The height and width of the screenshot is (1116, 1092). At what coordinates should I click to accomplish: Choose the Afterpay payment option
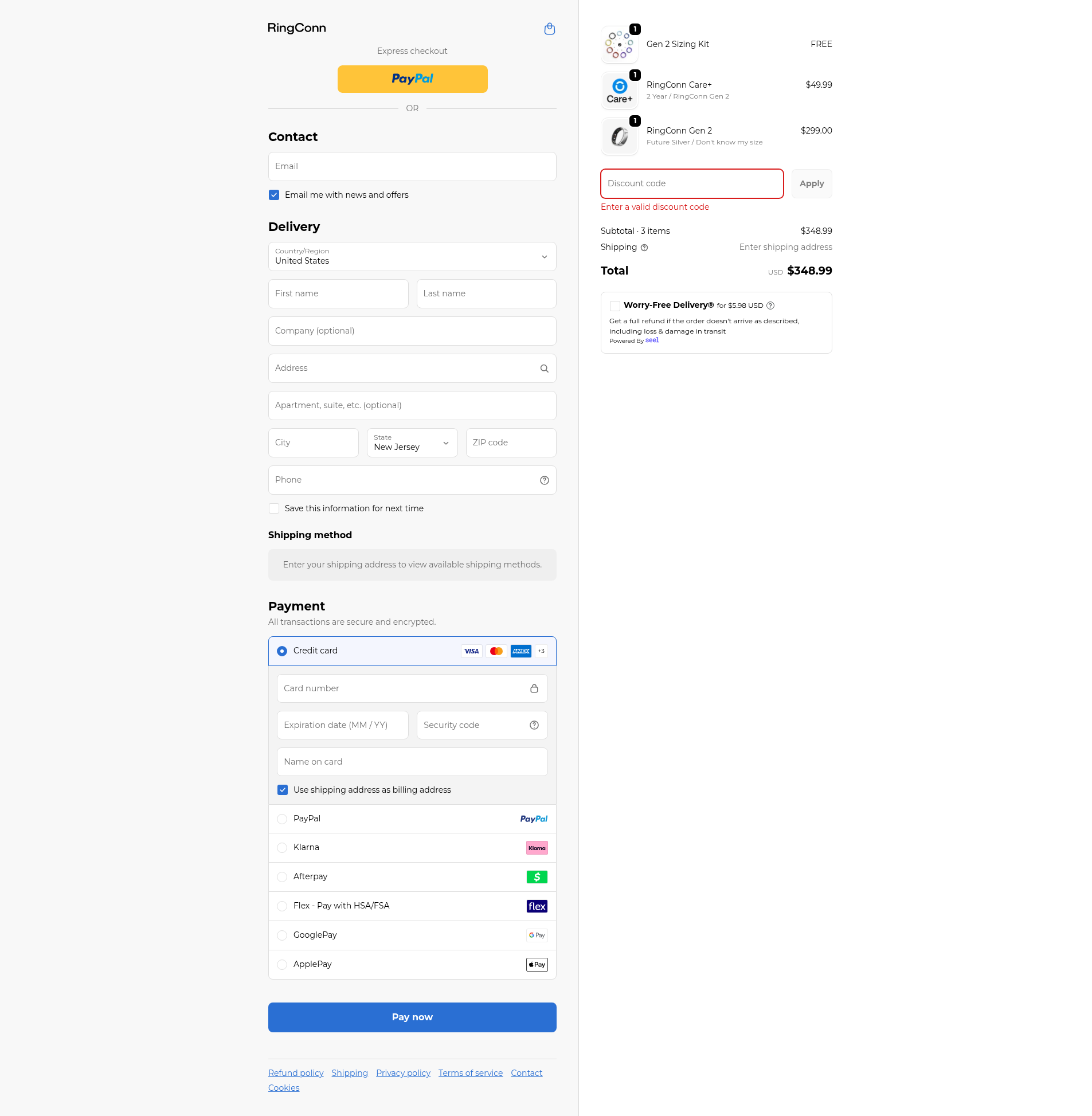tap(281, 877)
